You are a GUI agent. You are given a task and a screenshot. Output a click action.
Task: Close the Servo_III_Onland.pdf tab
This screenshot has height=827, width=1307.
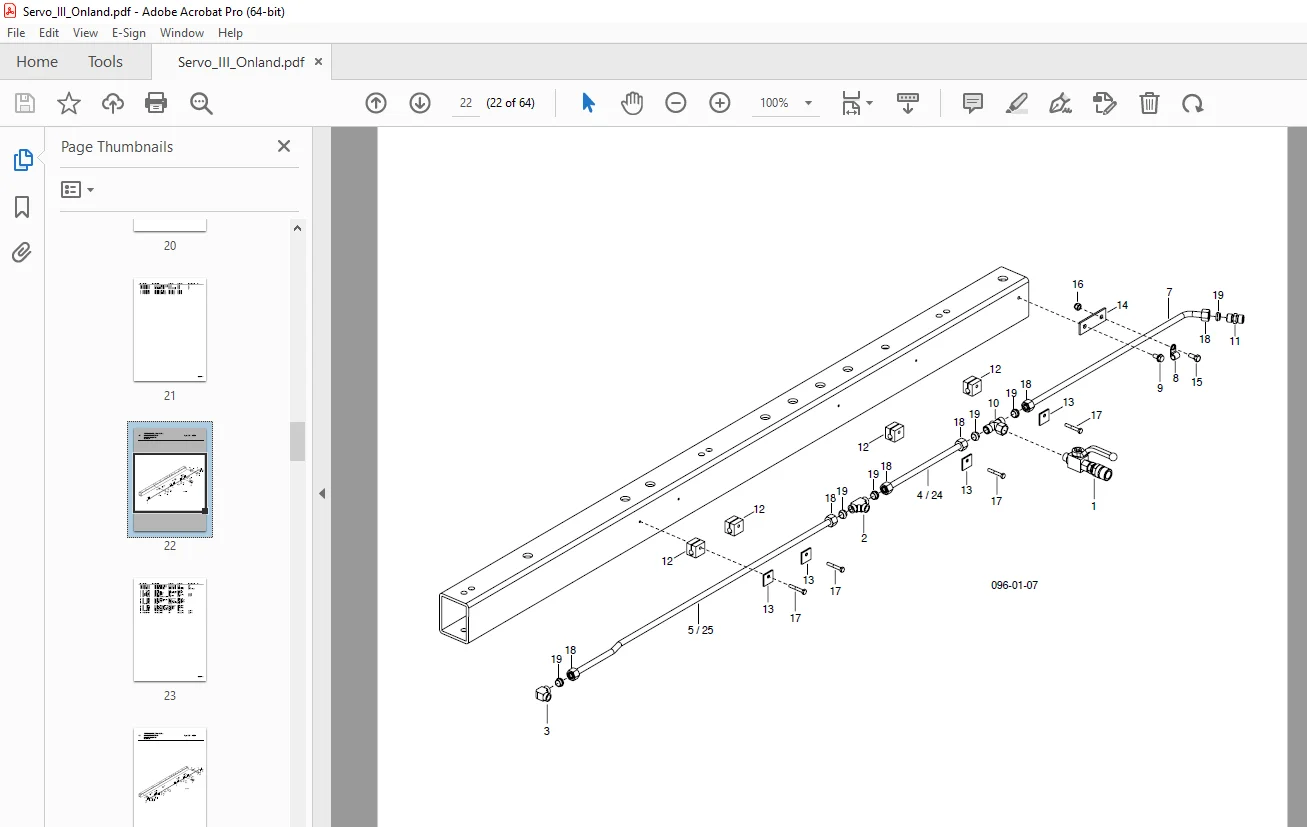319,62
